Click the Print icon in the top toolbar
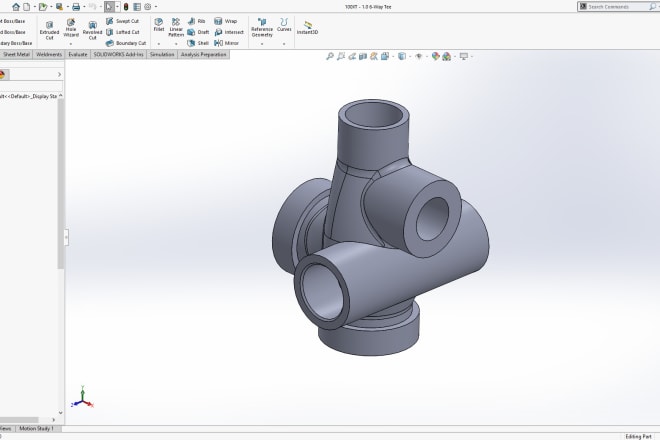This screenshot has width=660, height=440. [76, 6]
